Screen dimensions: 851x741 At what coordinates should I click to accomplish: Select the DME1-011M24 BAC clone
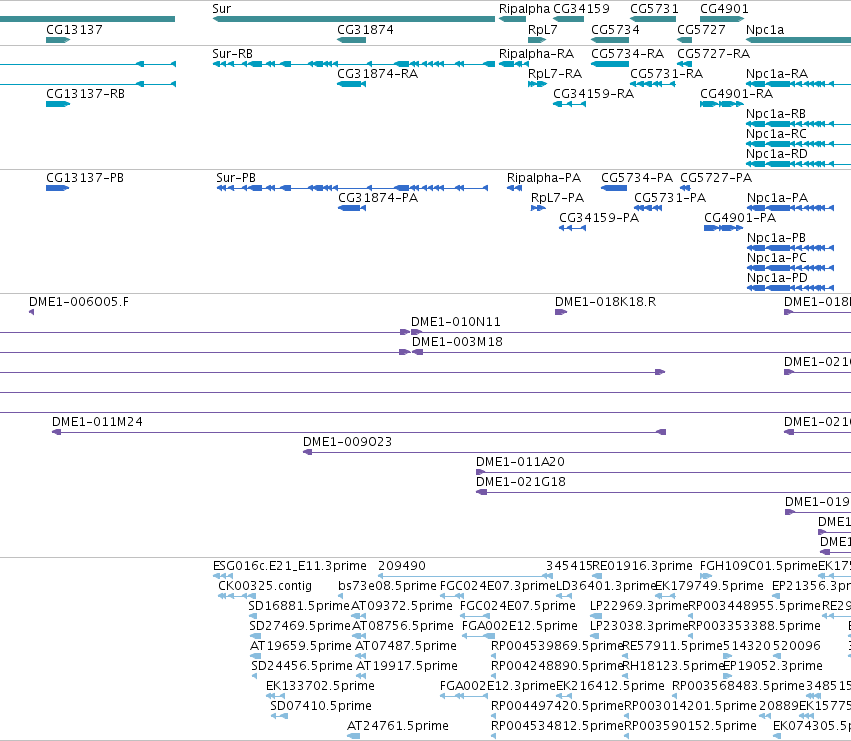(x=359, y=432)
